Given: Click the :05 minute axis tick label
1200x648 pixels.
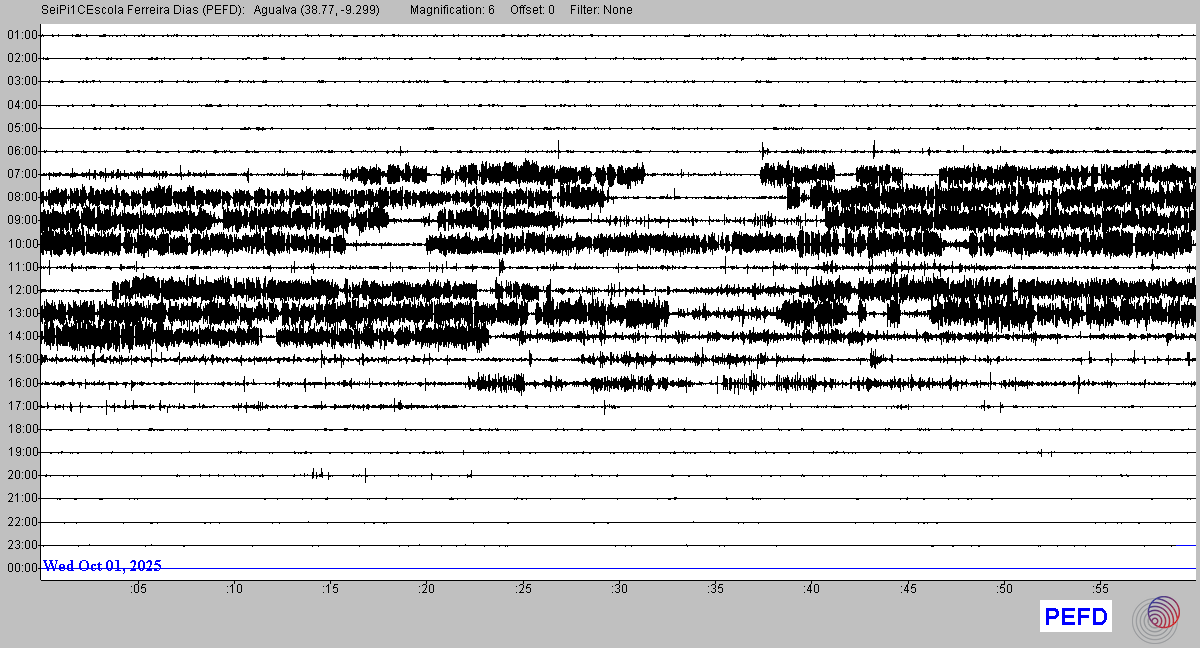Looking at the screenshot, I should [x=138, y=589].
